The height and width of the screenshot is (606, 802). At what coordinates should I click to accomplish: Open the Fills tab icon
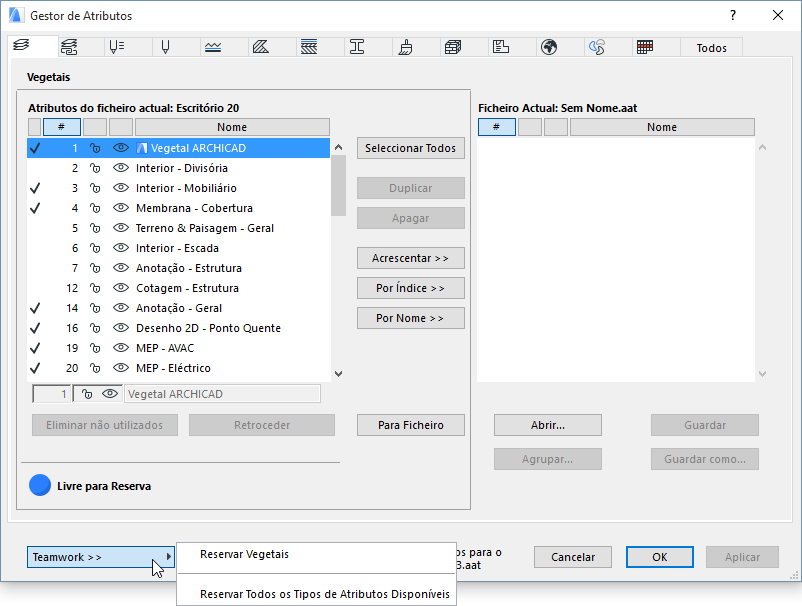[261, 47]
